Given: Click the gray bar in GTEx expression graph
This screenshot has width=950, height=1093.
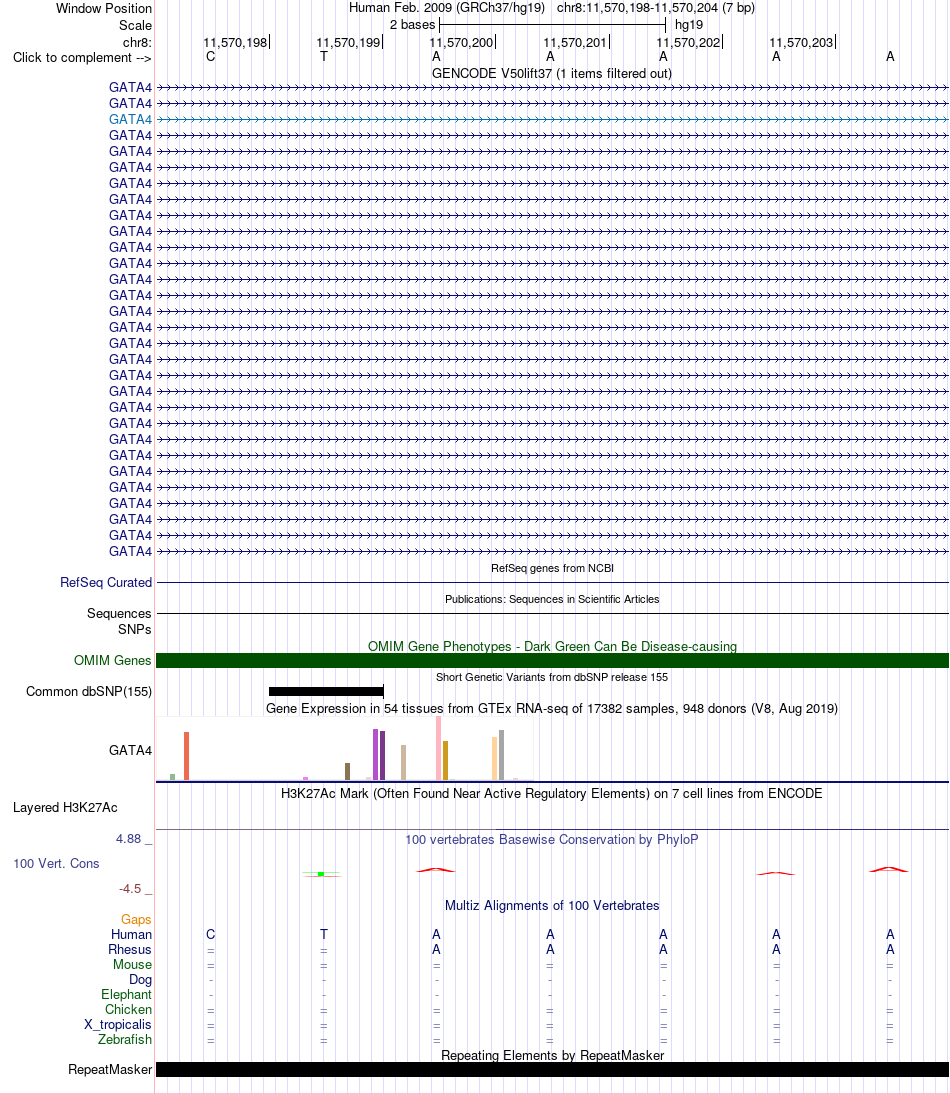Looking at the screenshot, I should point(501,755).
